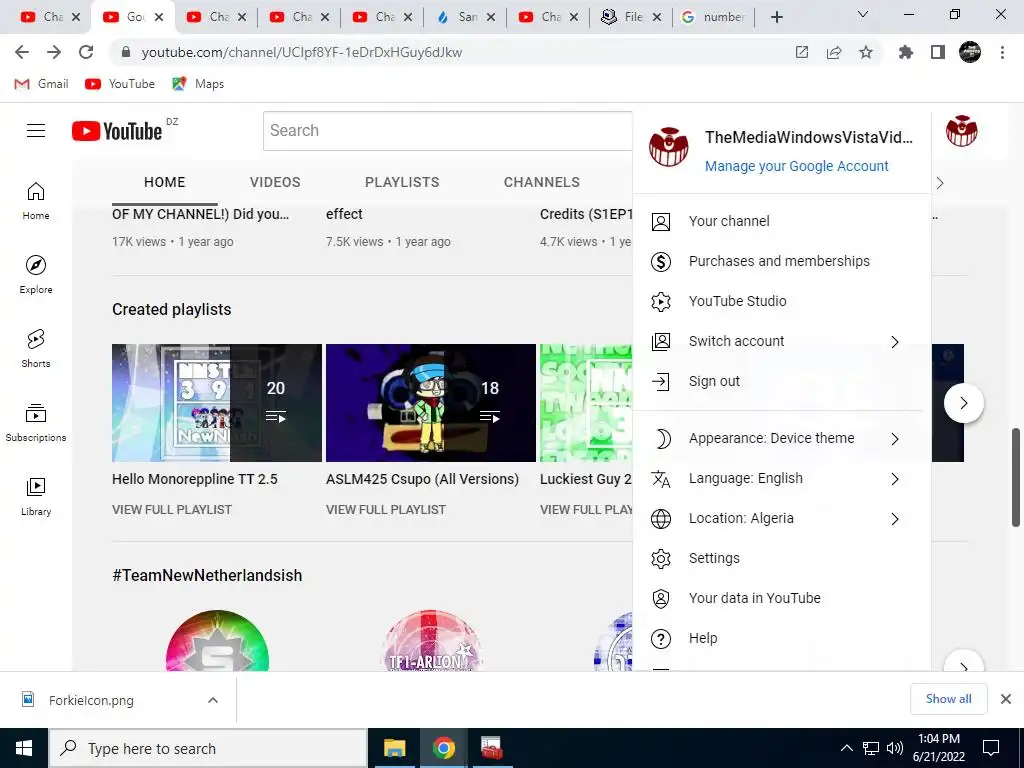Switch to the File browser tab

pos(630,17)
